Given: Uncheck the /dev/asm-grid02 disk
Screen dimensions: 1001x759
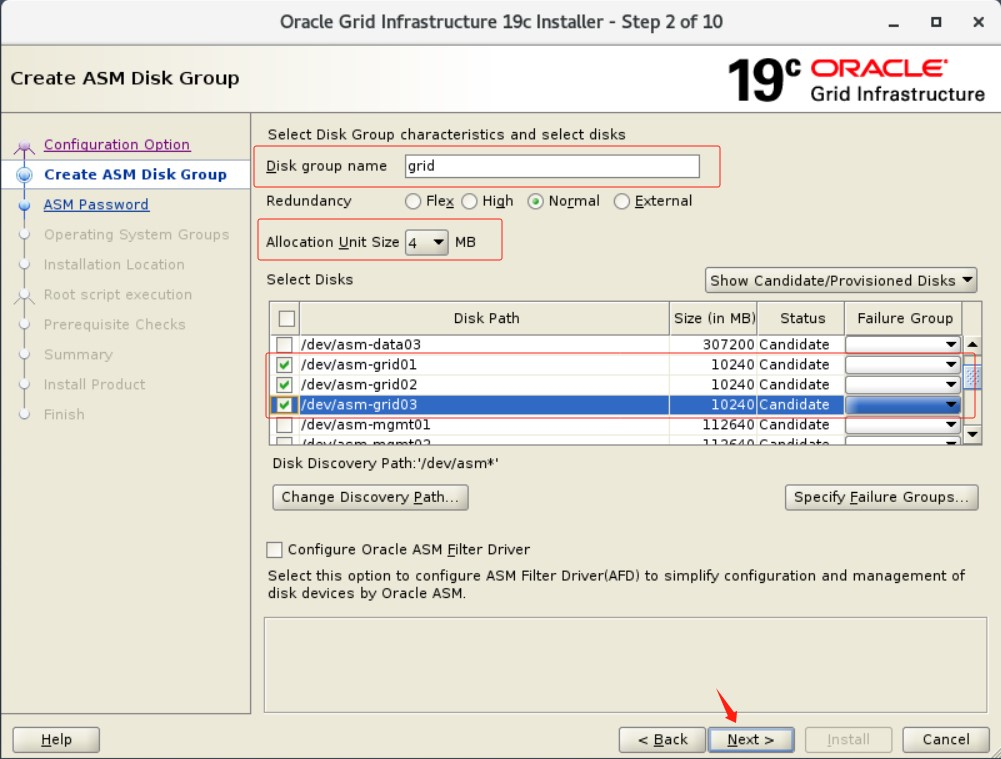Looking at the screenshot, I should click(284, 384).
